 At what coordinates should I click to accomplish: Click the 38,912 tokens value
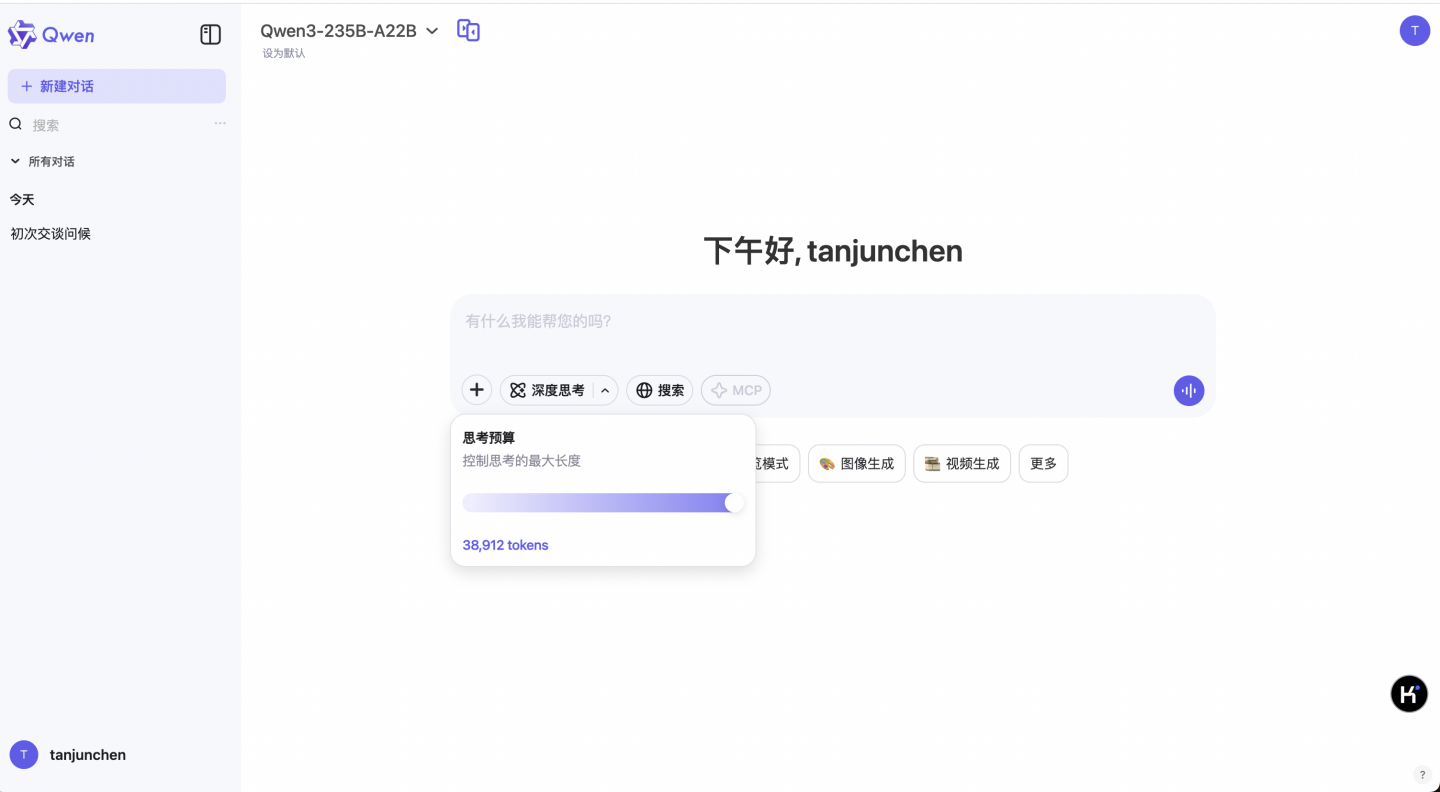pyautogui.click(x=505, y=545)
